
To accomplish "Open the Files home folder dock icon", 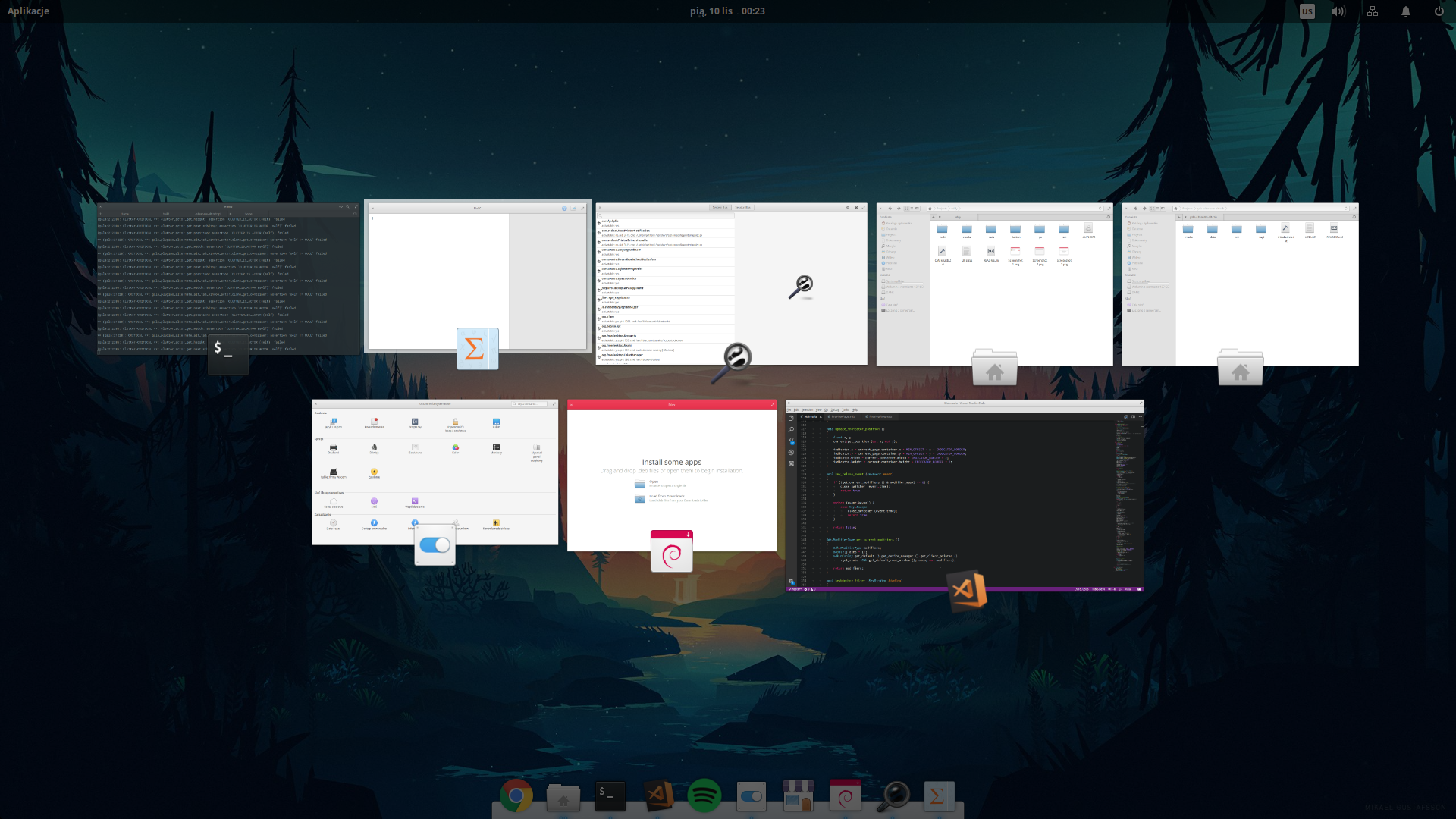I will (563, 796).
